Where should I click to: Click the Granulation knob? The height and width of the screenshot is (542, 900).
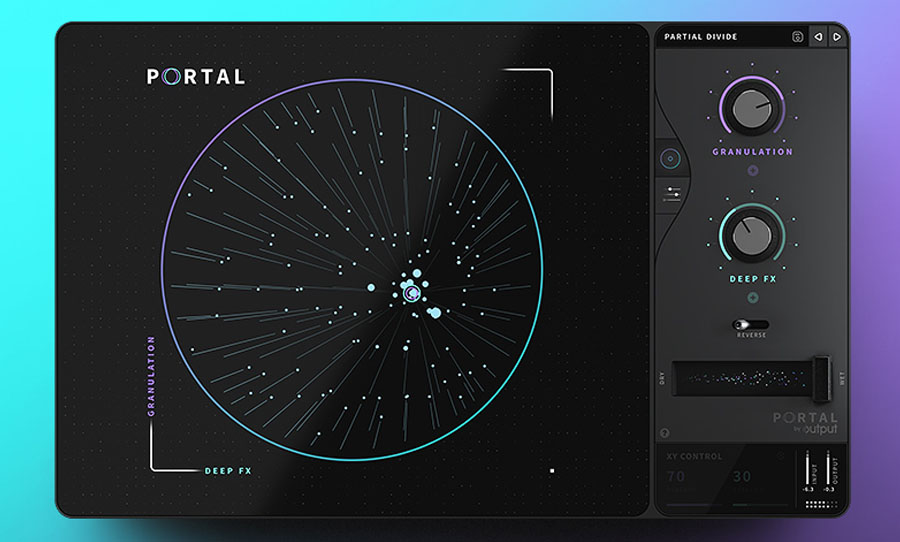(x=752, y=108)
